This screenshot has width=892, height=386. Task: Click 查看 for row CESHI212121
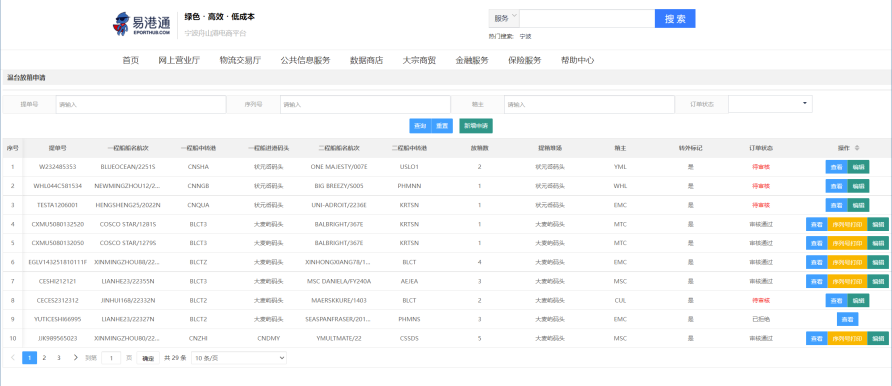[x=817, y=281]
